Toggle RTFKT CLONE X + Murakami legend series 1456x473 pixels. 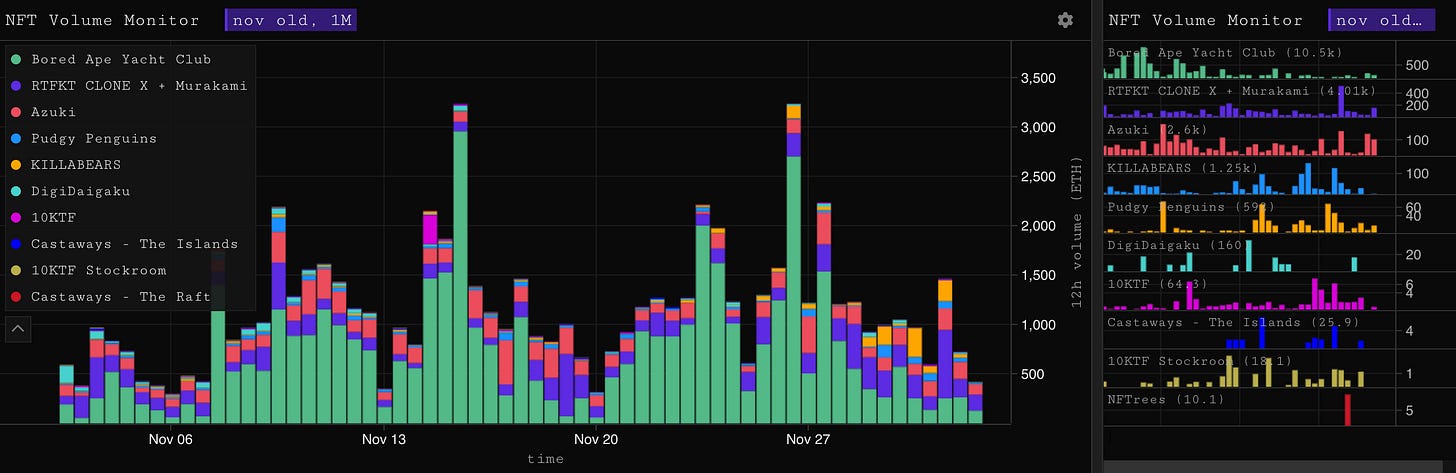click(129, 86)
